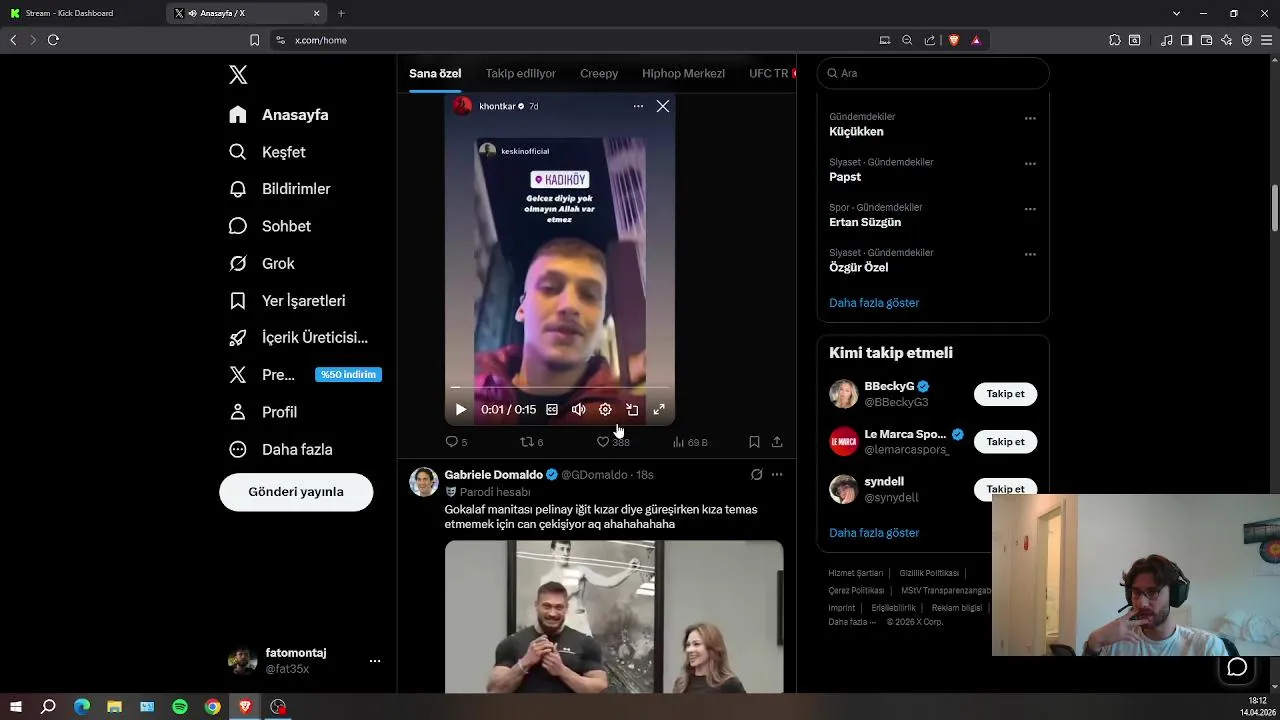Open floating chat bubble icon

click(1237, 667)
